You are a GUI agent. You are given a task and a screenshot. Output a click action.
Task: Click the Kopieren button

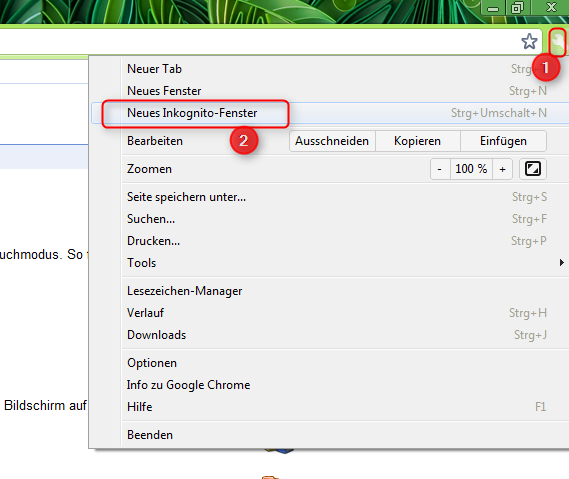418,141
